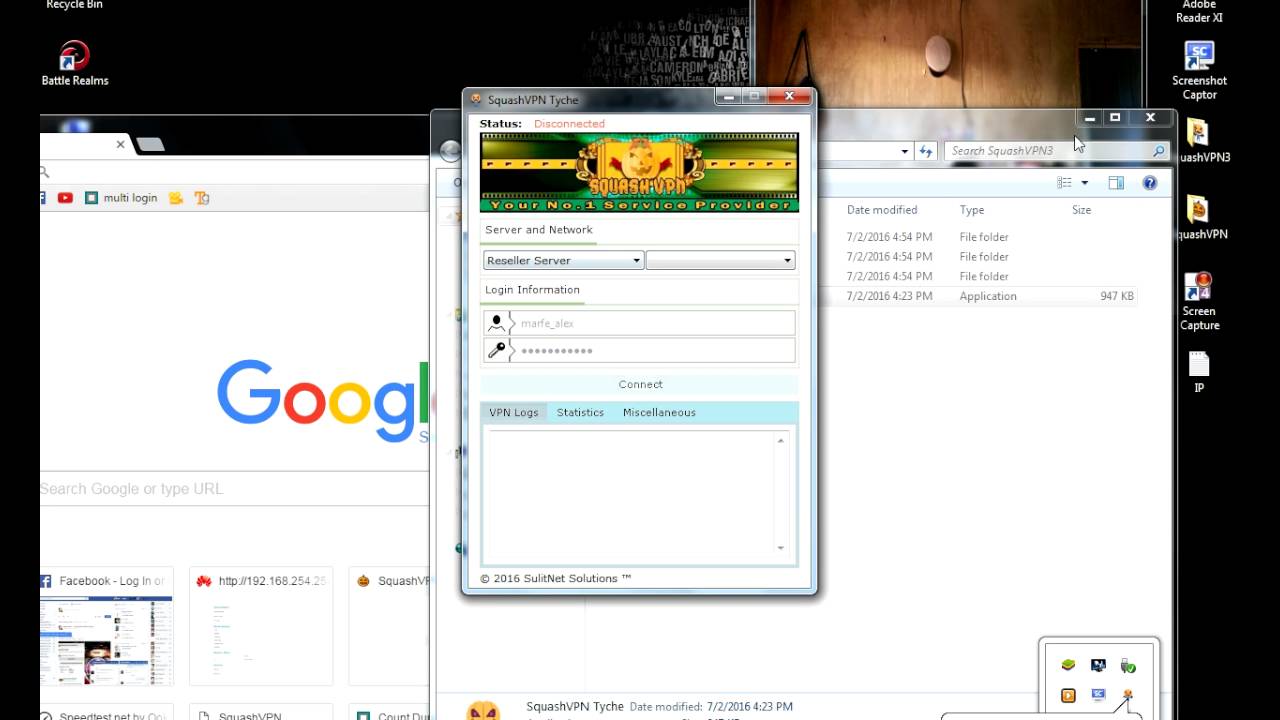Image resolution: width=1280 pixels, height=720 pixels.
Task: Toggle the Explorer preview pane button
Action: pos(1116,183)
